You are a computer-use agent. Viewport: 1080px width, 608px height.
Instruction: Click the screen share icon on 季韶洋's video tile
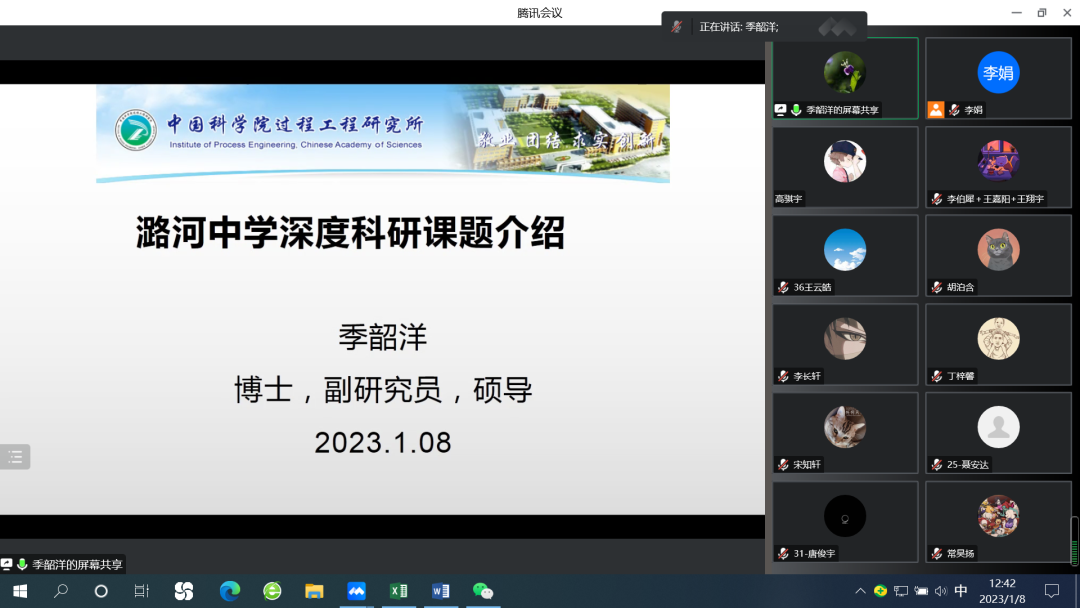click(x=781, y=110)
